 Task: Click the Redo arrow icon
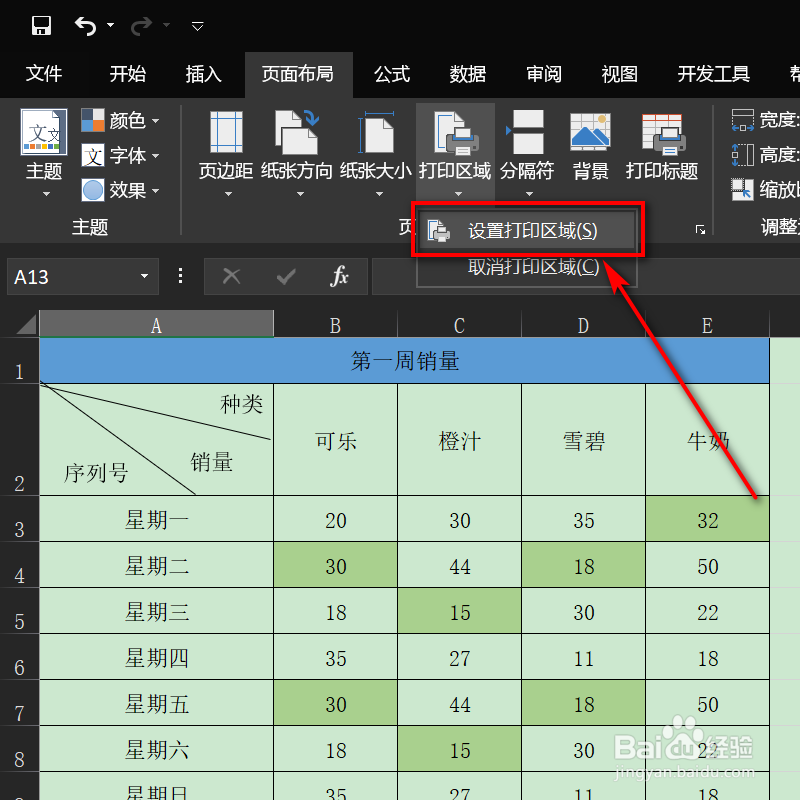pyautogui.click(x=141, y=26)
